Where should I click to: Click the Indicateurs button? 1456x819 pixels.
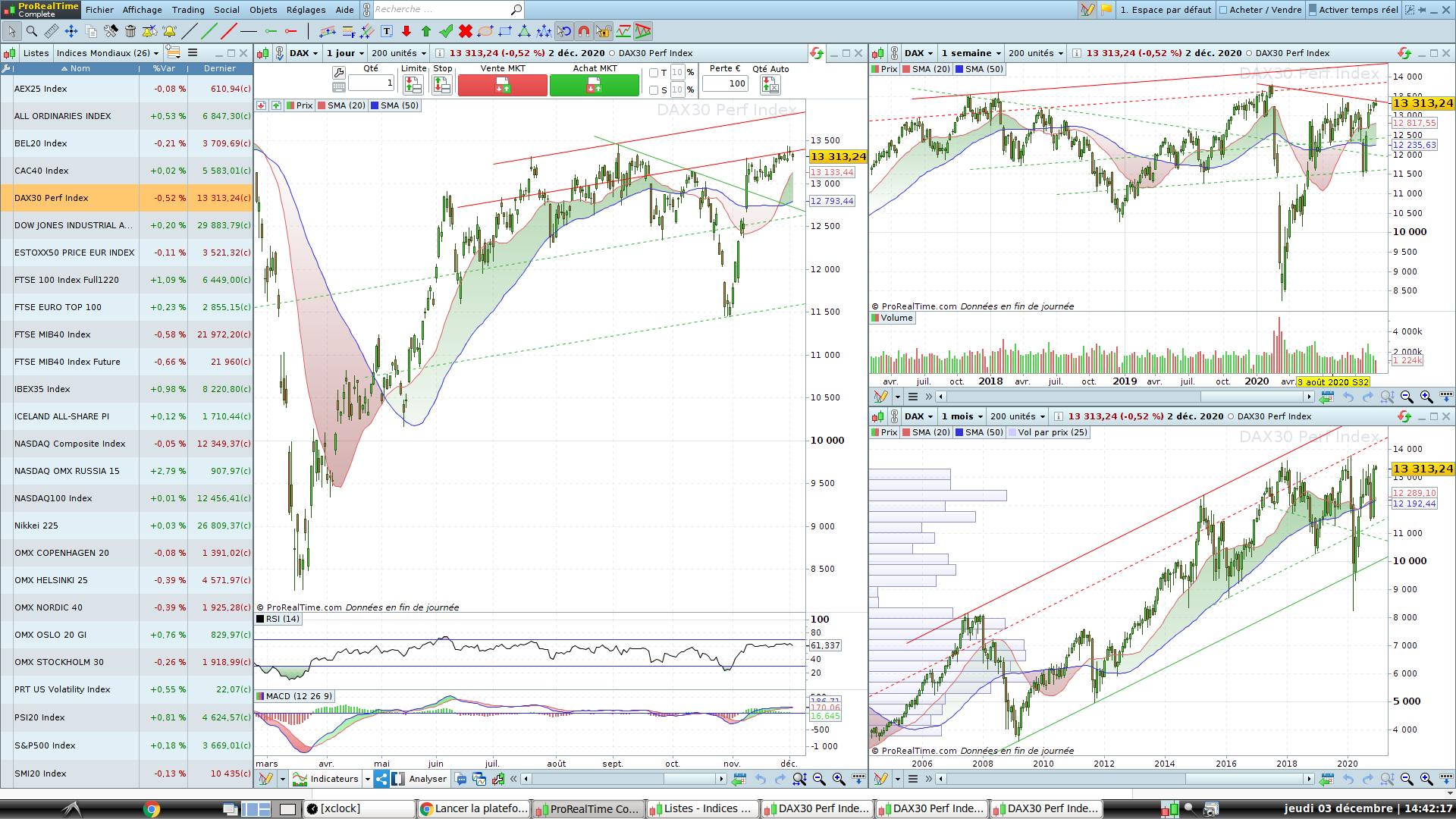coord(327,779)
